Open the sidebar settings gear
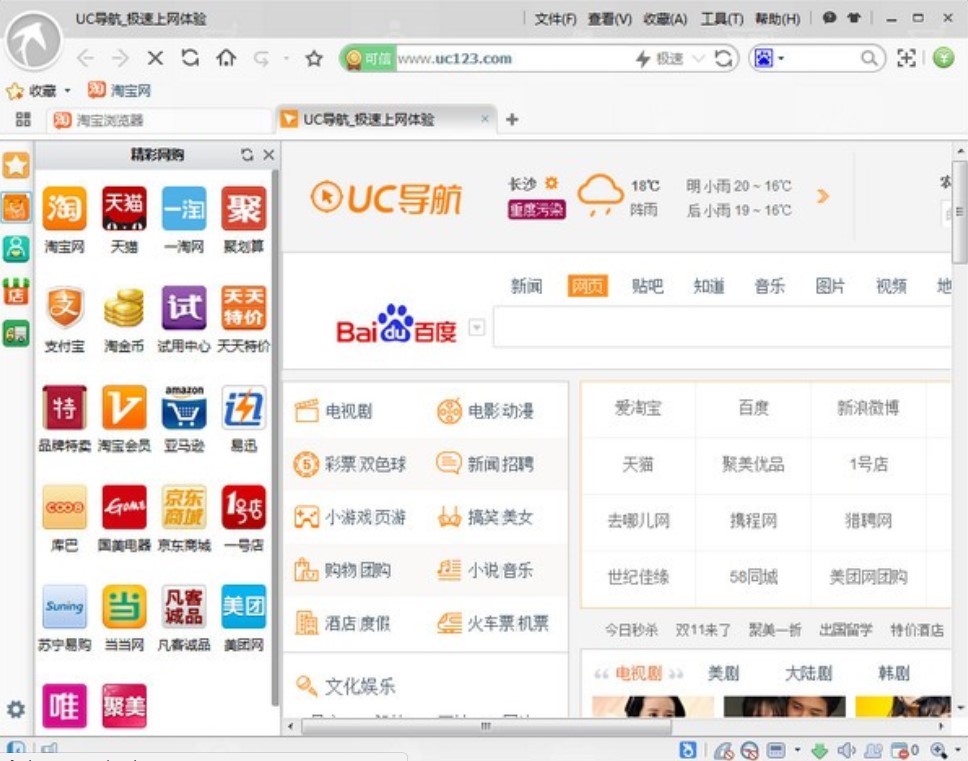 15,709
